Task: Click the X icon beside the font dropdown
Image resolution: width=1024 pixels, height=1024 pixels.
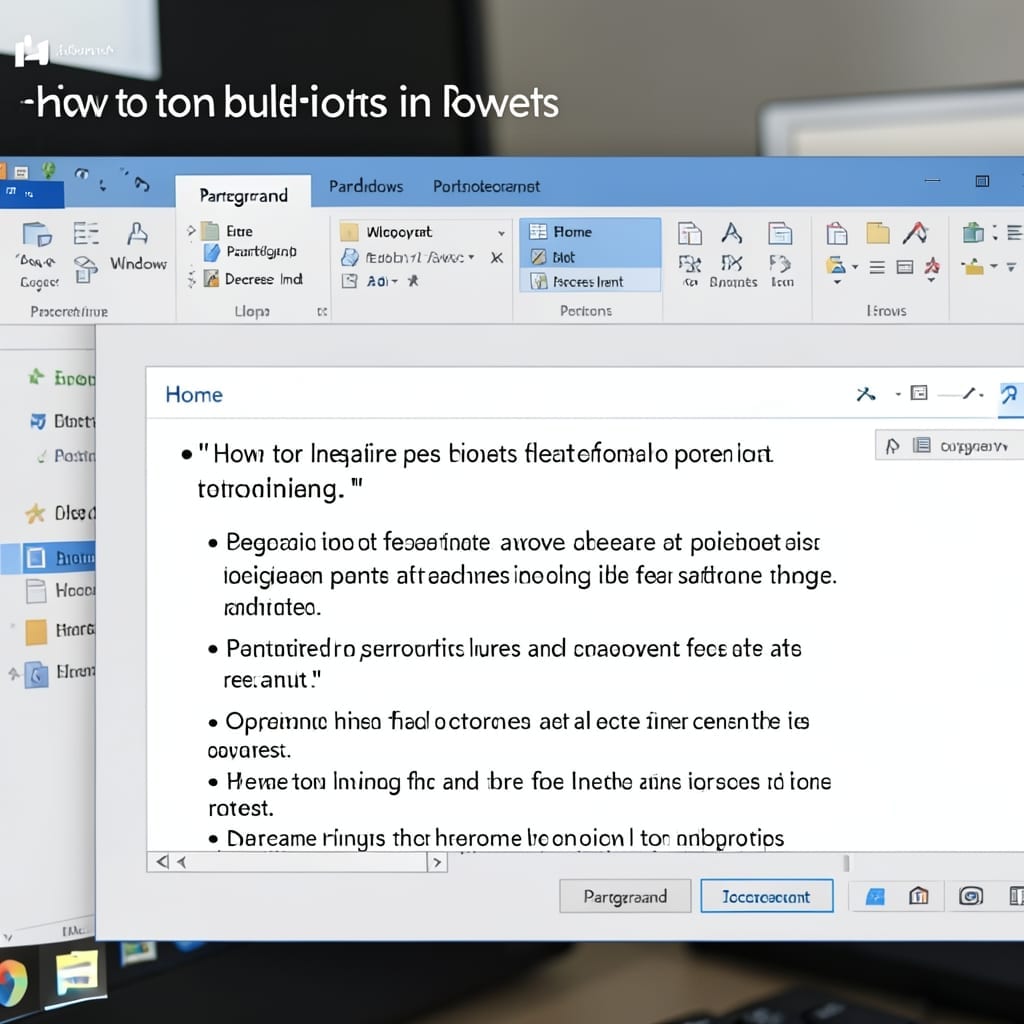Action: point(497,258)
